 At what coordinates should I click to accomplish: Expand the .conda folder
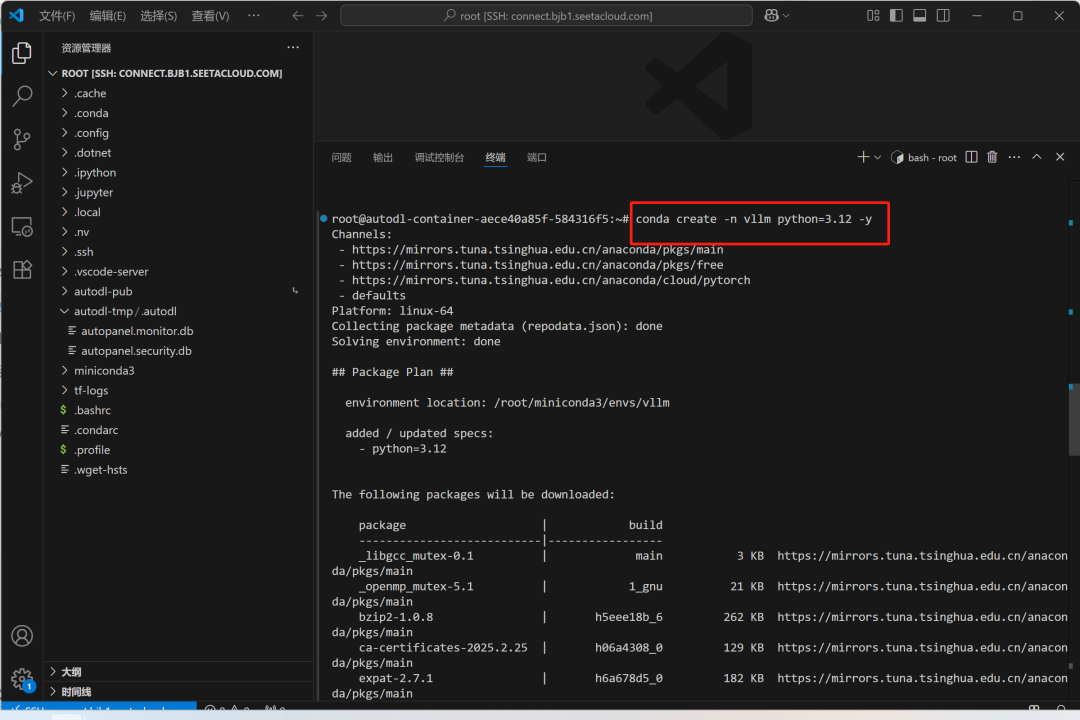[179, 113]
